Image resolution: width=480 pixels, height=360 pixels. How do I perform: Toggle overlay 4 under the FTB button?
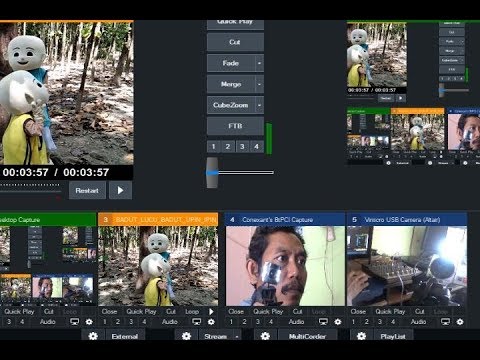point(256,146)
